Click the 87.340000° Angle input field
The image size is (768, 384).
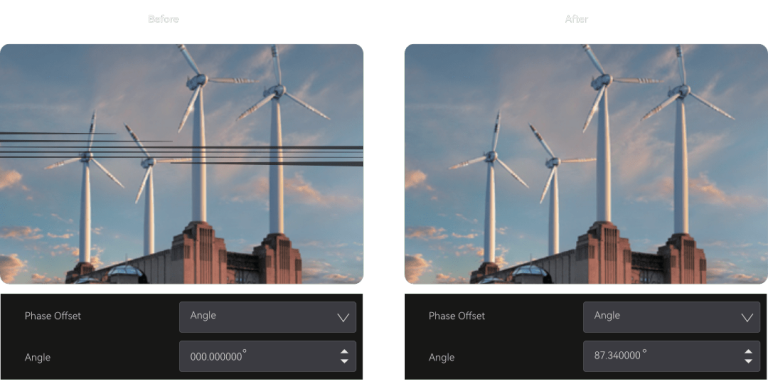(x=672, y=356)
